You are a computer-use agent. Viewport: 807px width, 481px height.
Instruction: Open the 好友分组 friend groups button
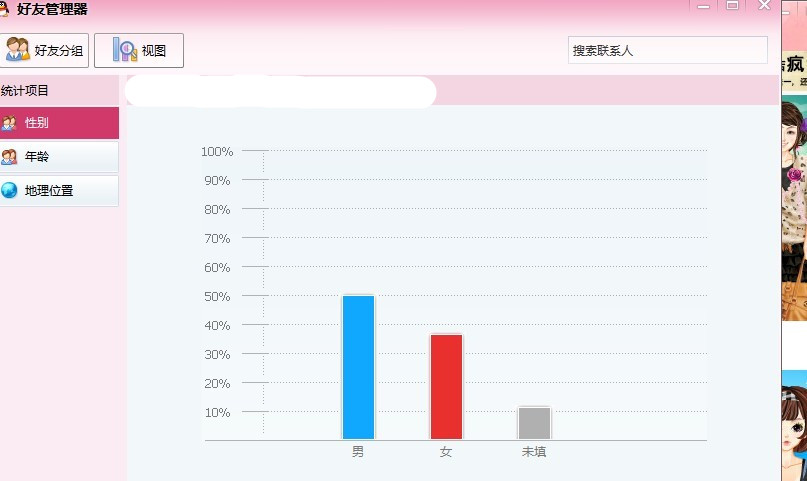(44, 50)
